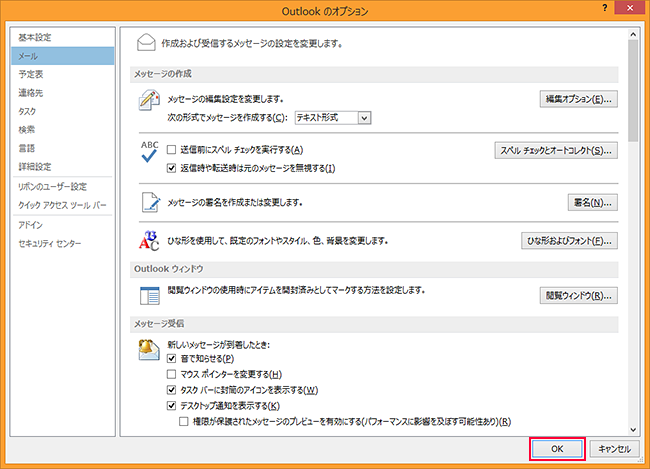Click the reading pane layout icon

coord(150,295)
